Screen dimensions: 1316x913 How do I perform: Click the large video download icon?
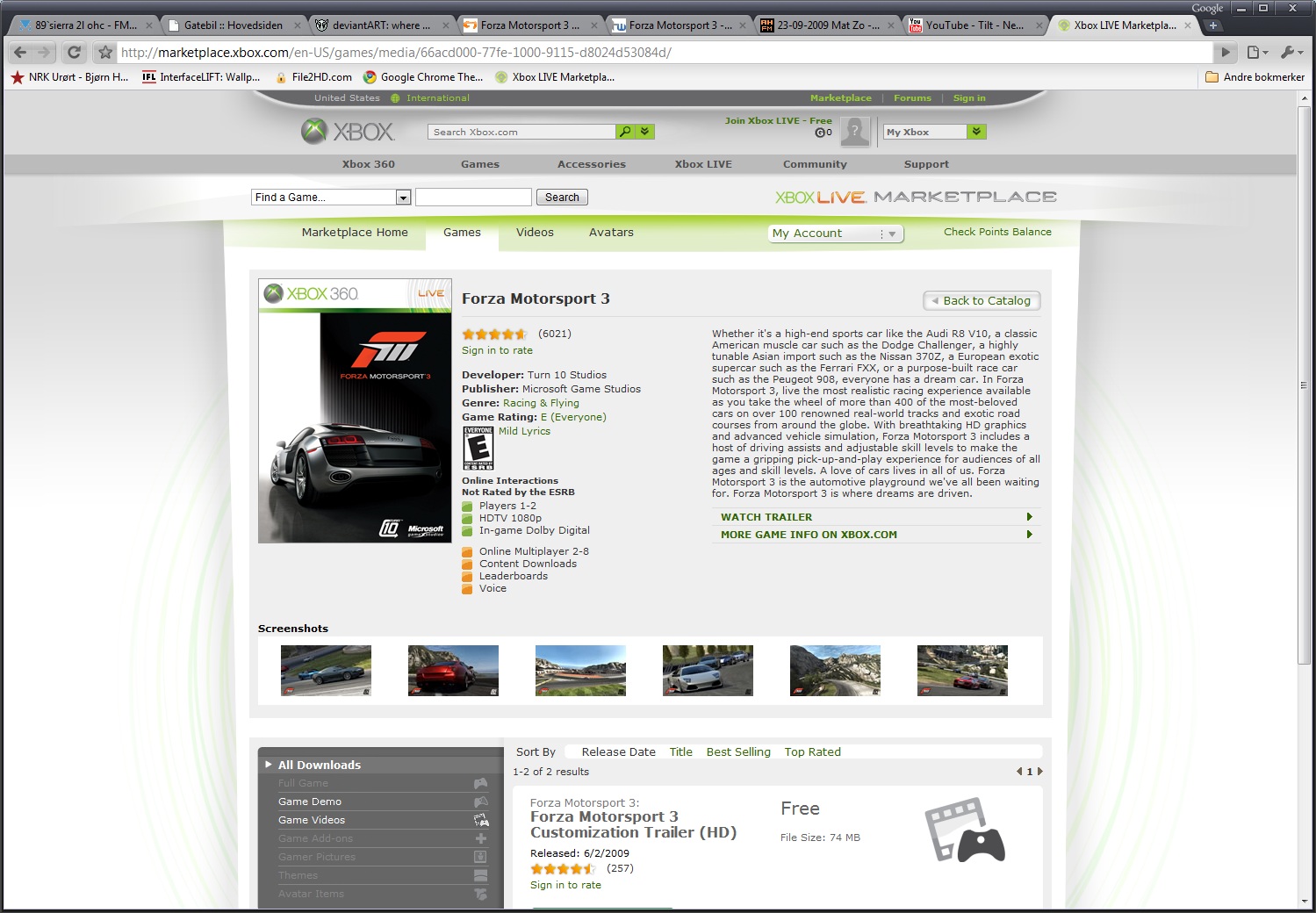[965, 830]
